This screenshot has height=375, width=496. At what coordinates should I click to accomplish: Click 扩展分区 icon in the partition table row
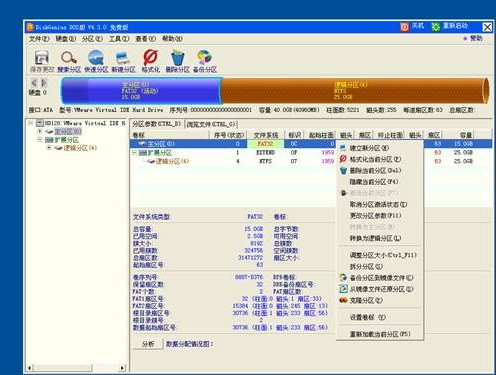[143, 153]
